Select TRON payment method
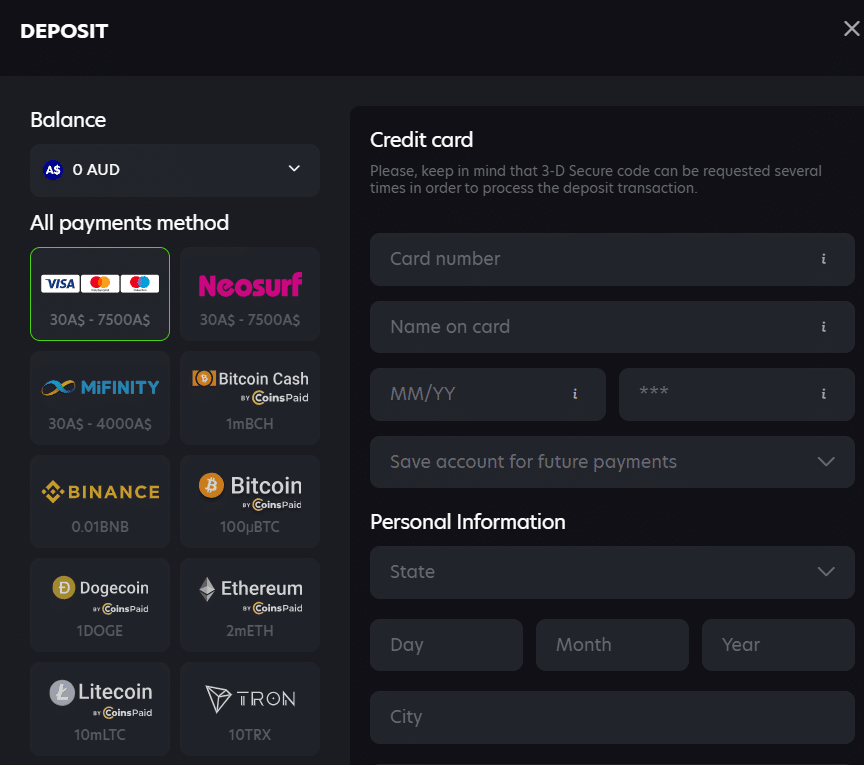 [x=250, y=708]
